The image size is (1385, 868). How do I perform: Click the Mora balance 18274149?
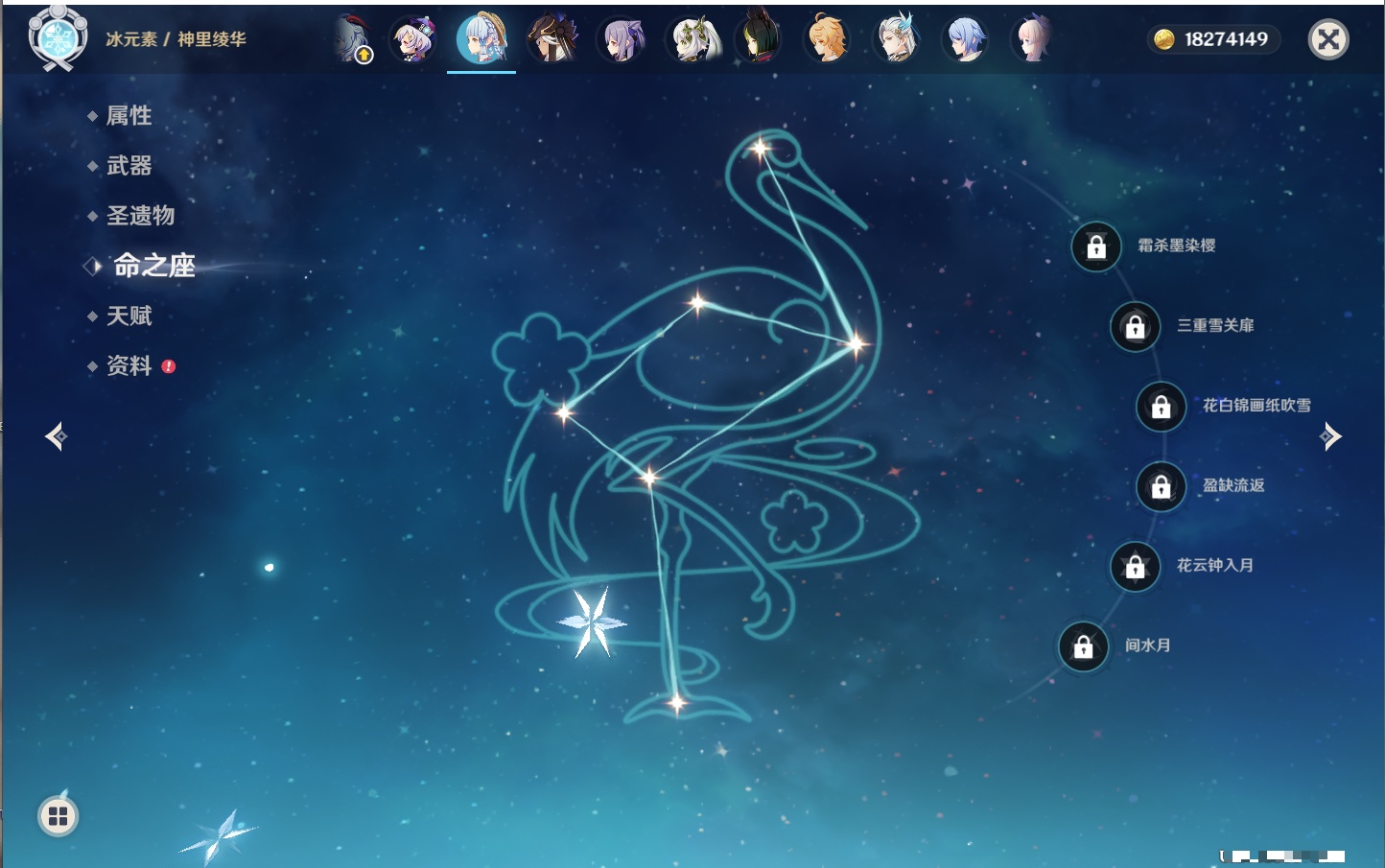[1226, 39]
